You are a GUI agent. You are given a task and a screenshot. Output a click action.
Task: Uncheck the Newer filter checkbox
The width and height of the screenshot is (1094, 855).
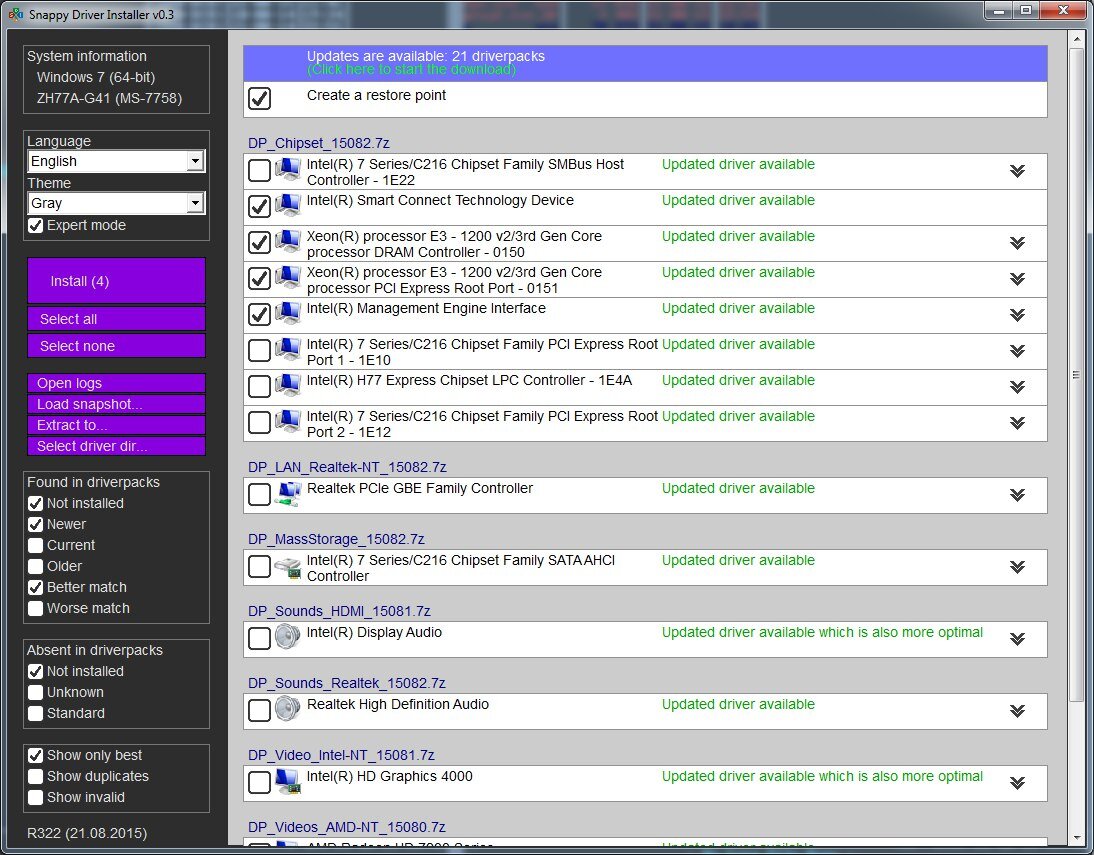pyautogui.click(x=36, y=524)
